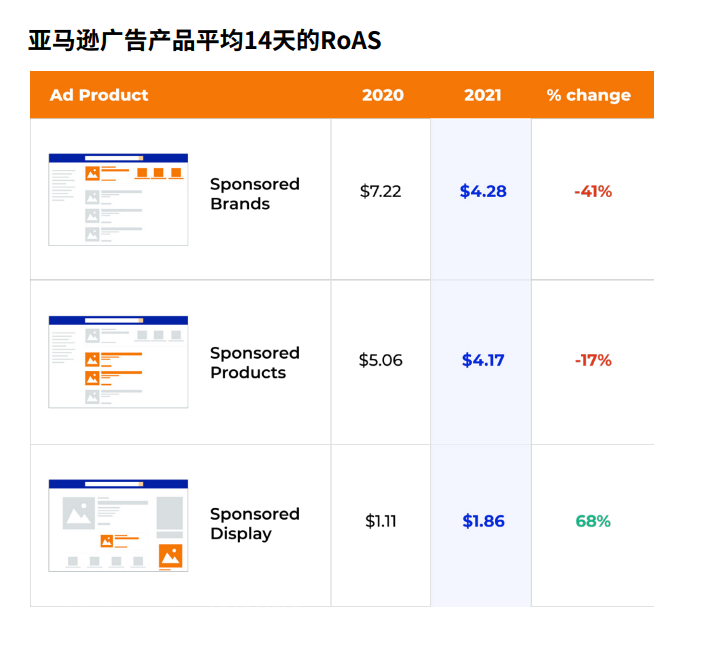The width and height of the screenshot is (708, 651).
Task: Select the $1.86 value cell
Action: coord(483,521)
